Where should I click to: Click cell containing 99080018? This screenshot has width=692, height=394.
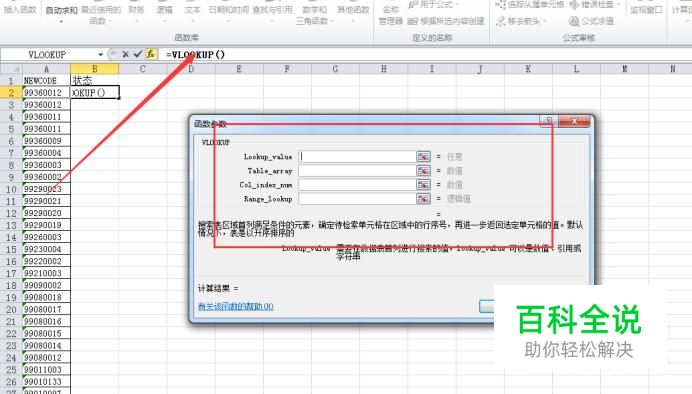tap(46, 297)
